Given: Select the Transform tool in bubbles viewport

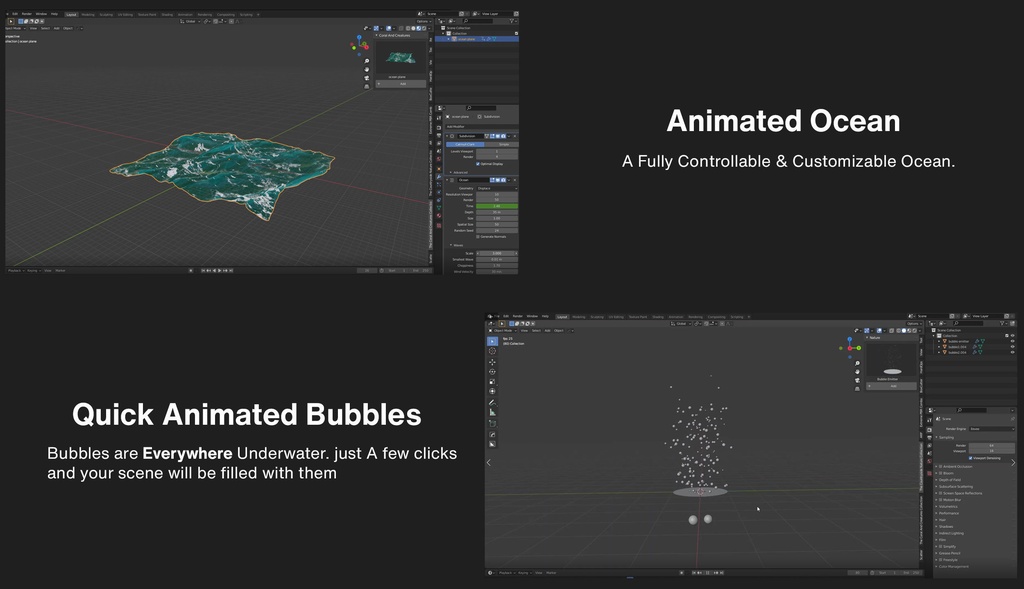Looking at the screenshot, I should pos(492,391).
